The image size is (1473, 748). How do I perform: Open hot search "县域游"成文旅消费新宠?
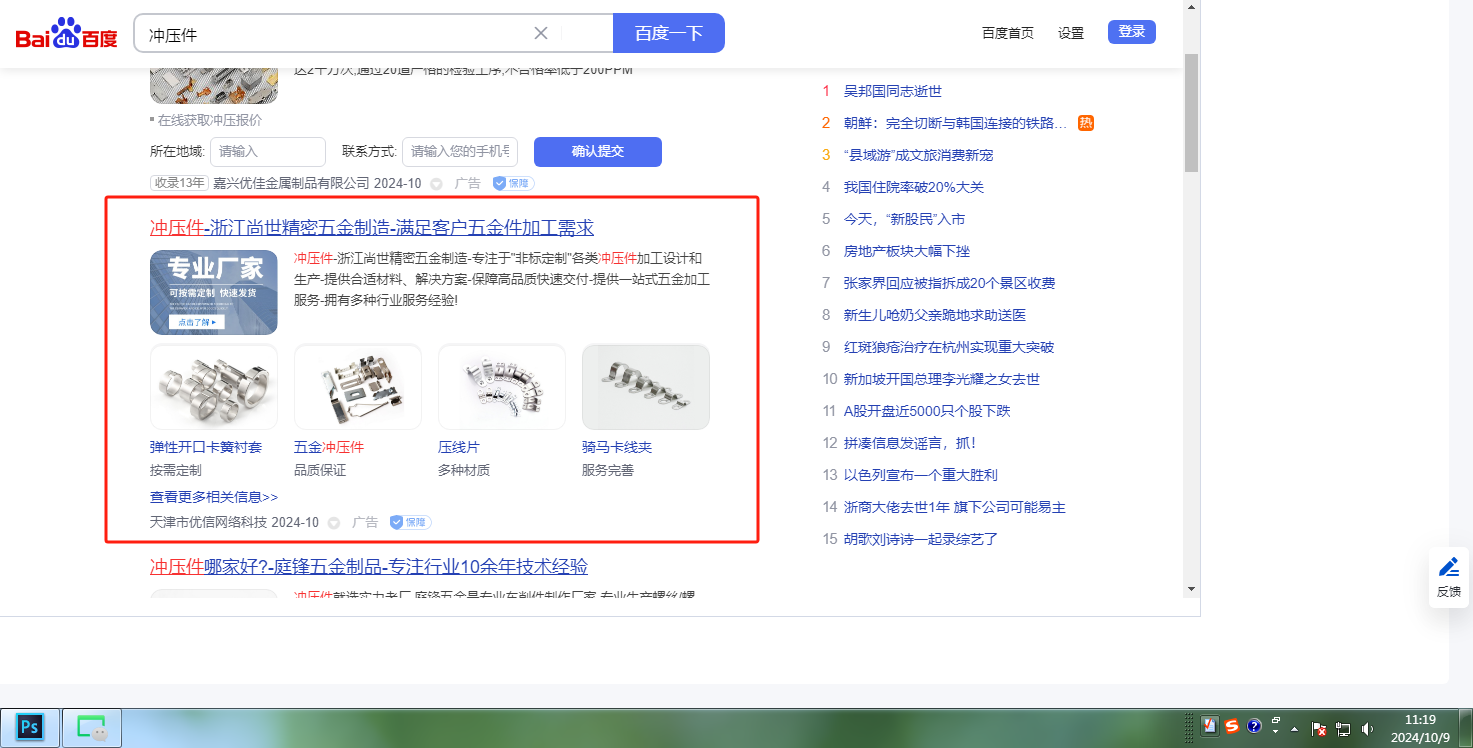918,155
